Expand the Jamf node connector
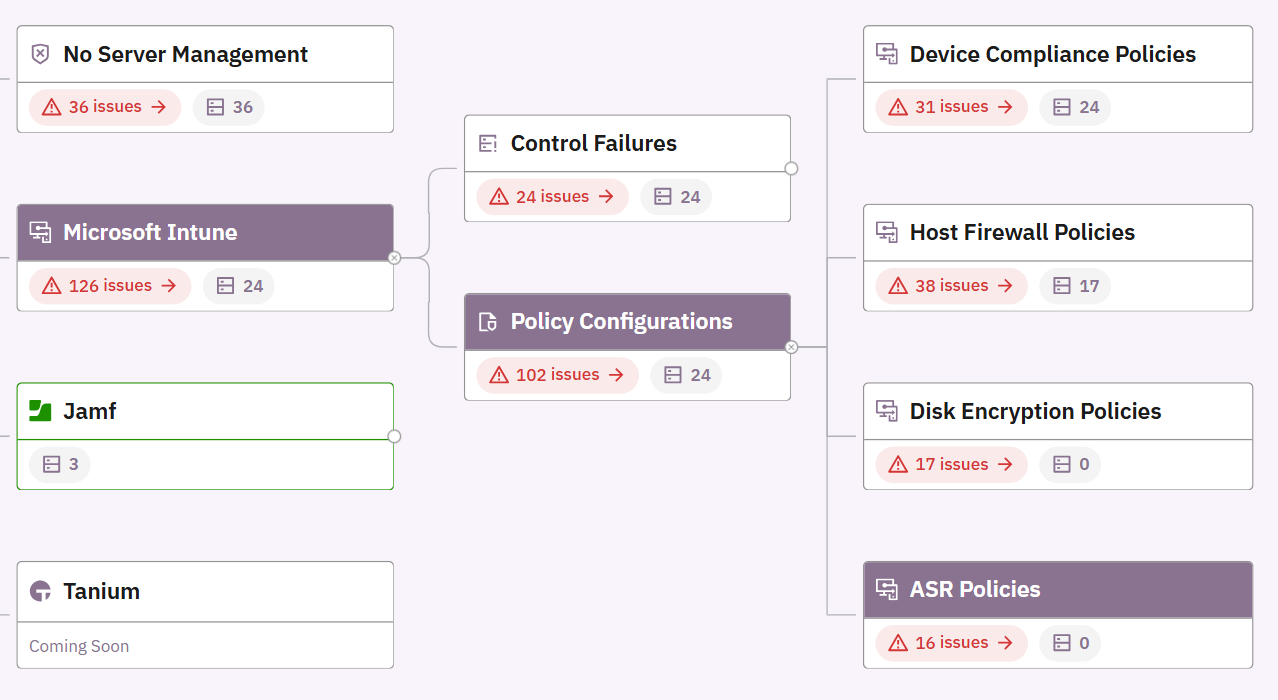Viewport: 1278px width, 700px height. (x=394, y=436)
